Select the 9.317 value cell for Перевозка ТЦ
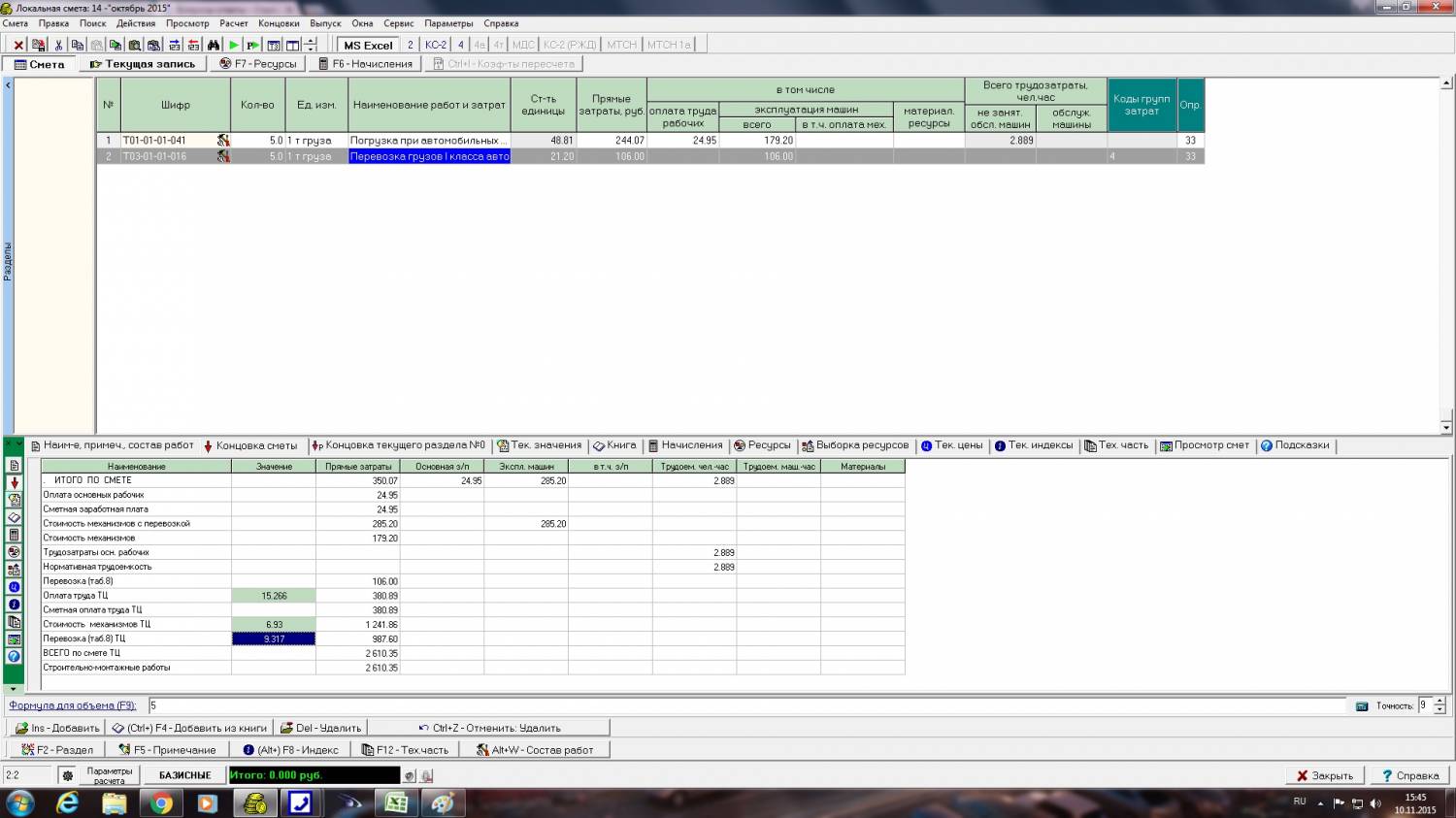Screen dimensions: 1456x818 click(274, 638)
